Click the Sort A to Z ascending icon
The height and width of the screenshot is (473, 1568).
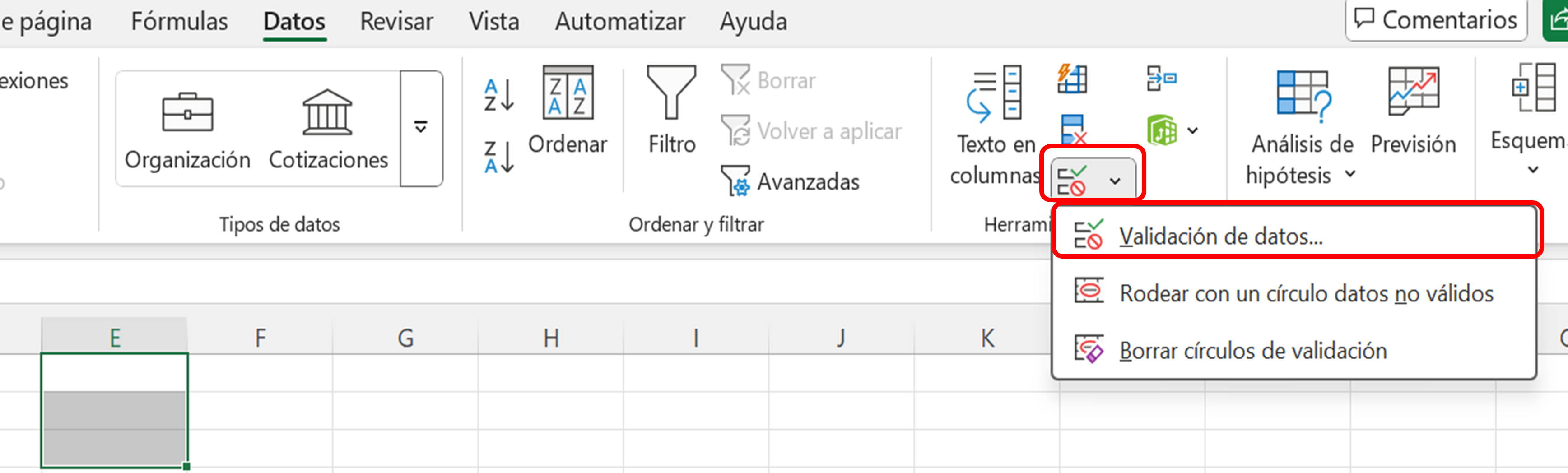click(498, 95)
